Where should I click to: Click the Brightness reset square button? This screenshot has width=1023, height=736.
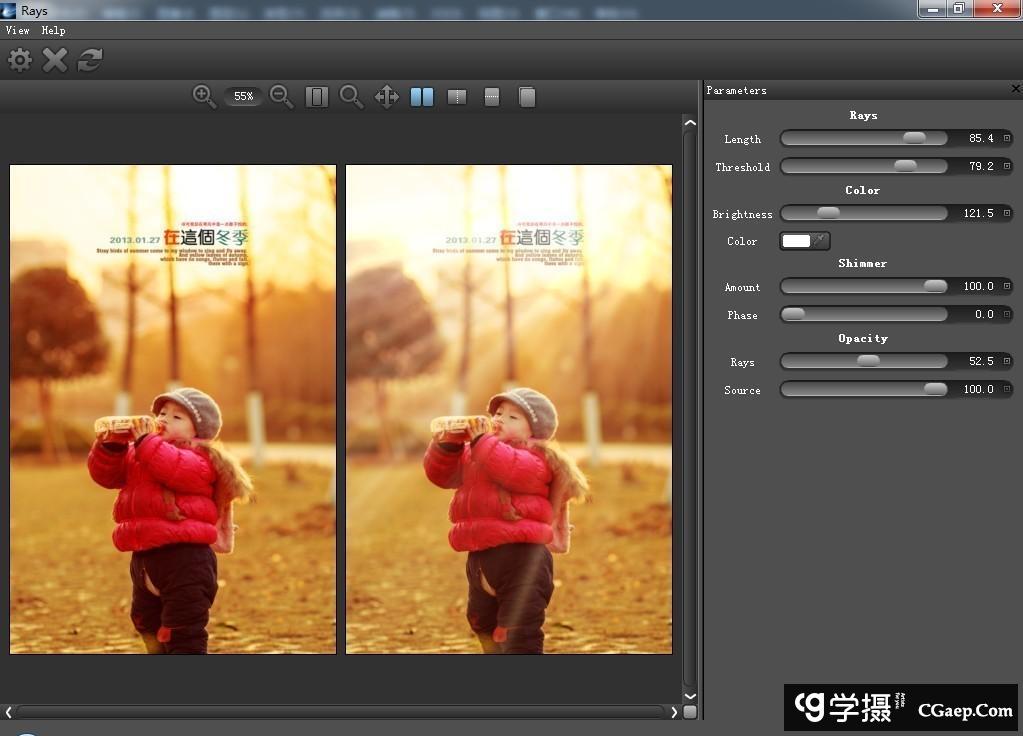[1007, 213]
